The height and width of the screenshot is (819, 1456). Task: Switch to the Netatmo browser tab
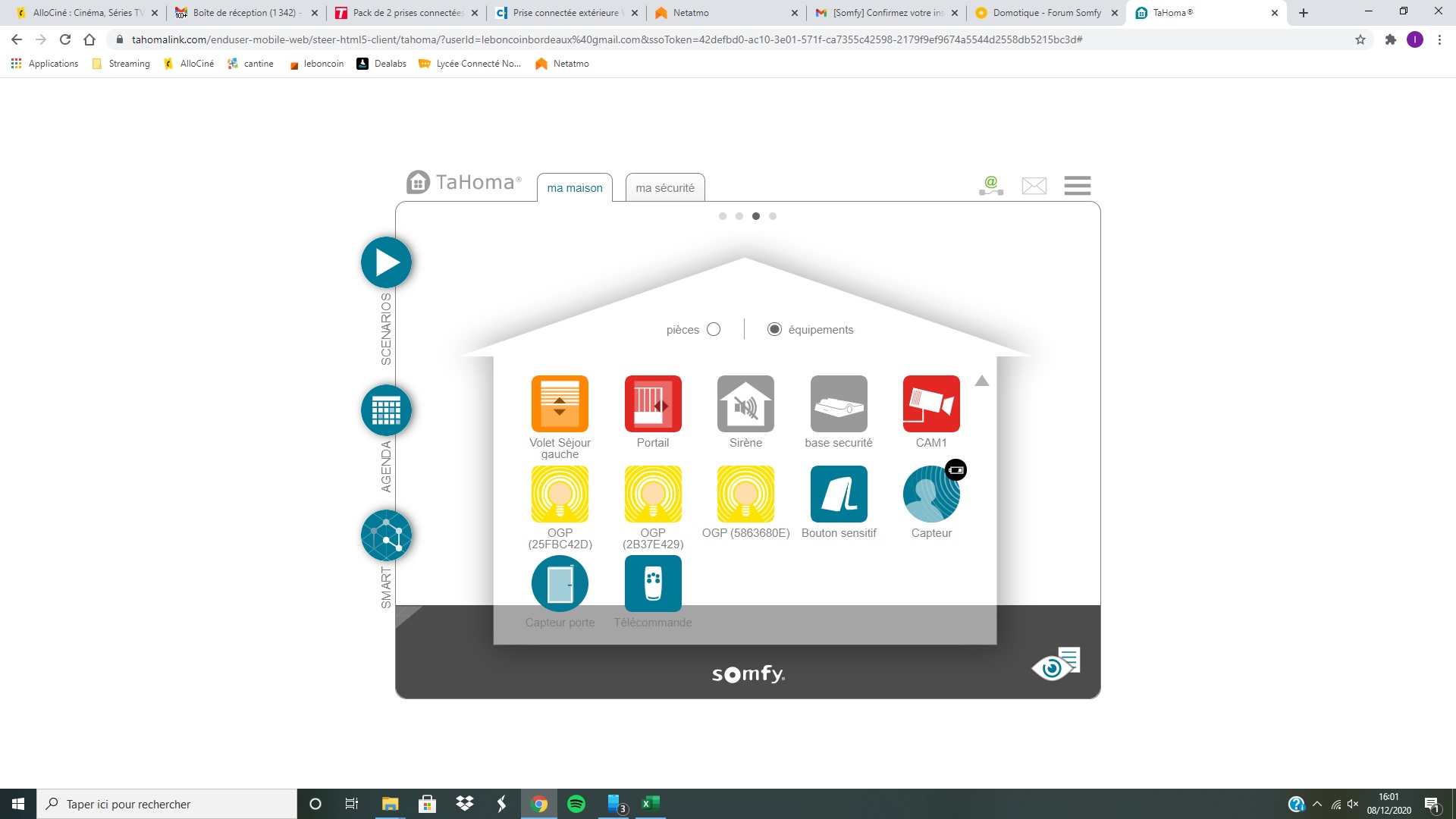[x=726, y=13]
